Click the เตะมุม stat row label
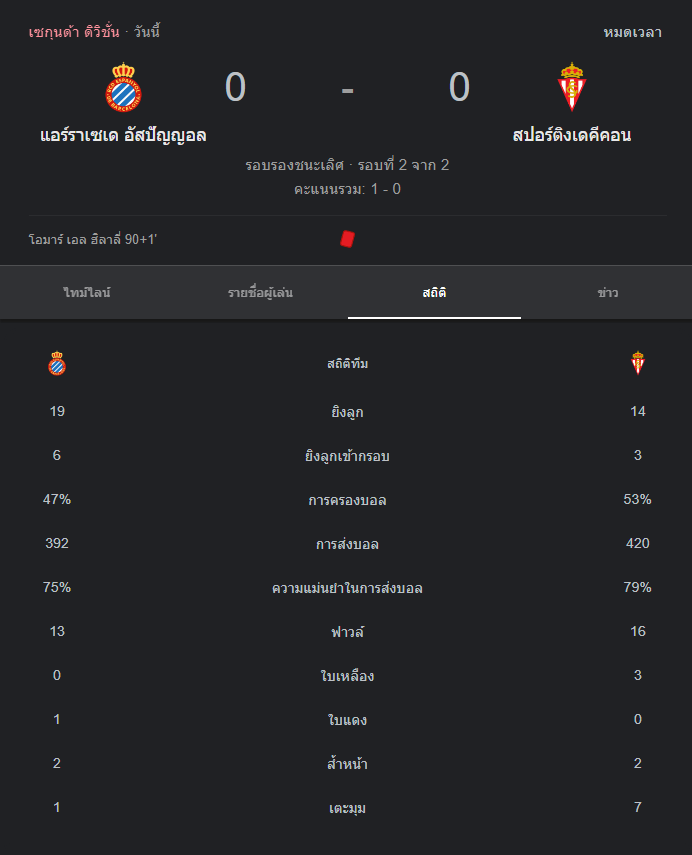692x855 pixels. (347, 808)
